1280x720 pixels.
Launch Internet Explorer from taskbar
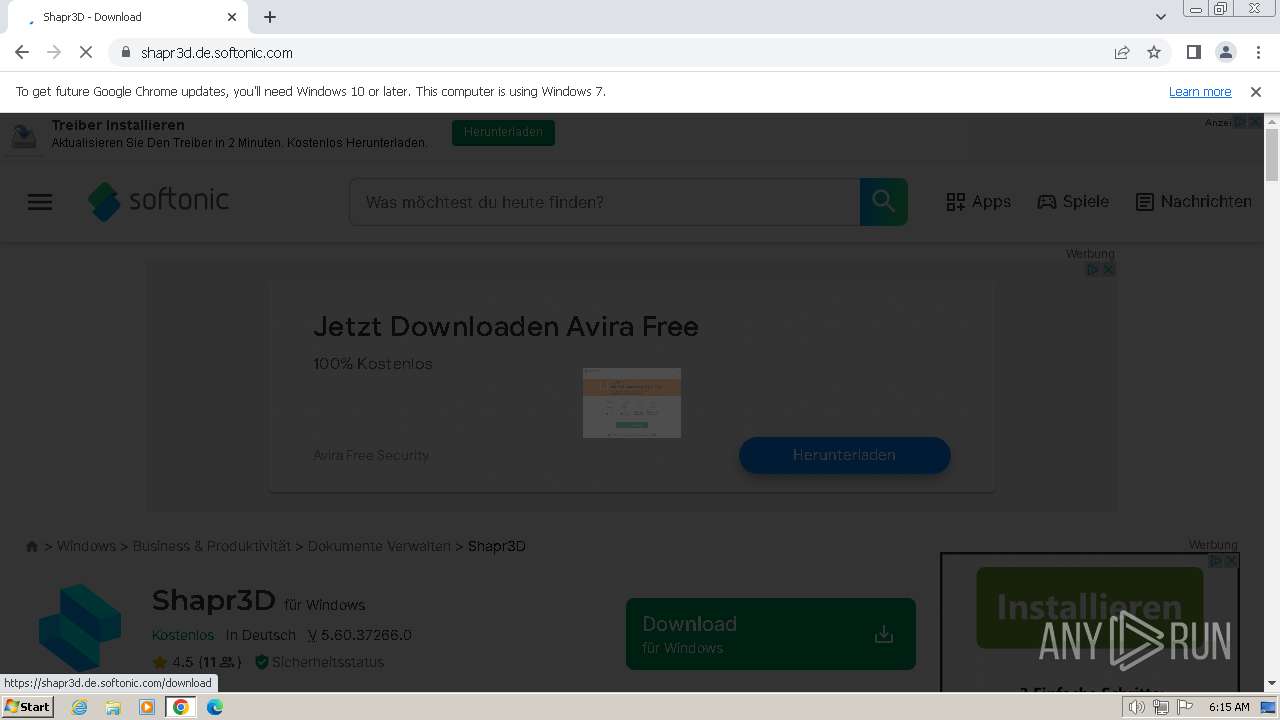tap(79, 707)
